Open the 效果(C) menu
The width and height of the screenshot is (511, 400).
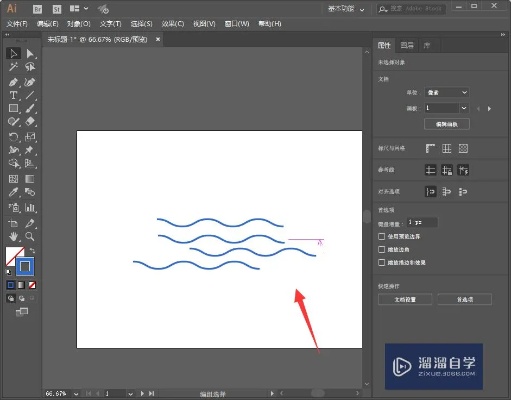pos(173,24)
